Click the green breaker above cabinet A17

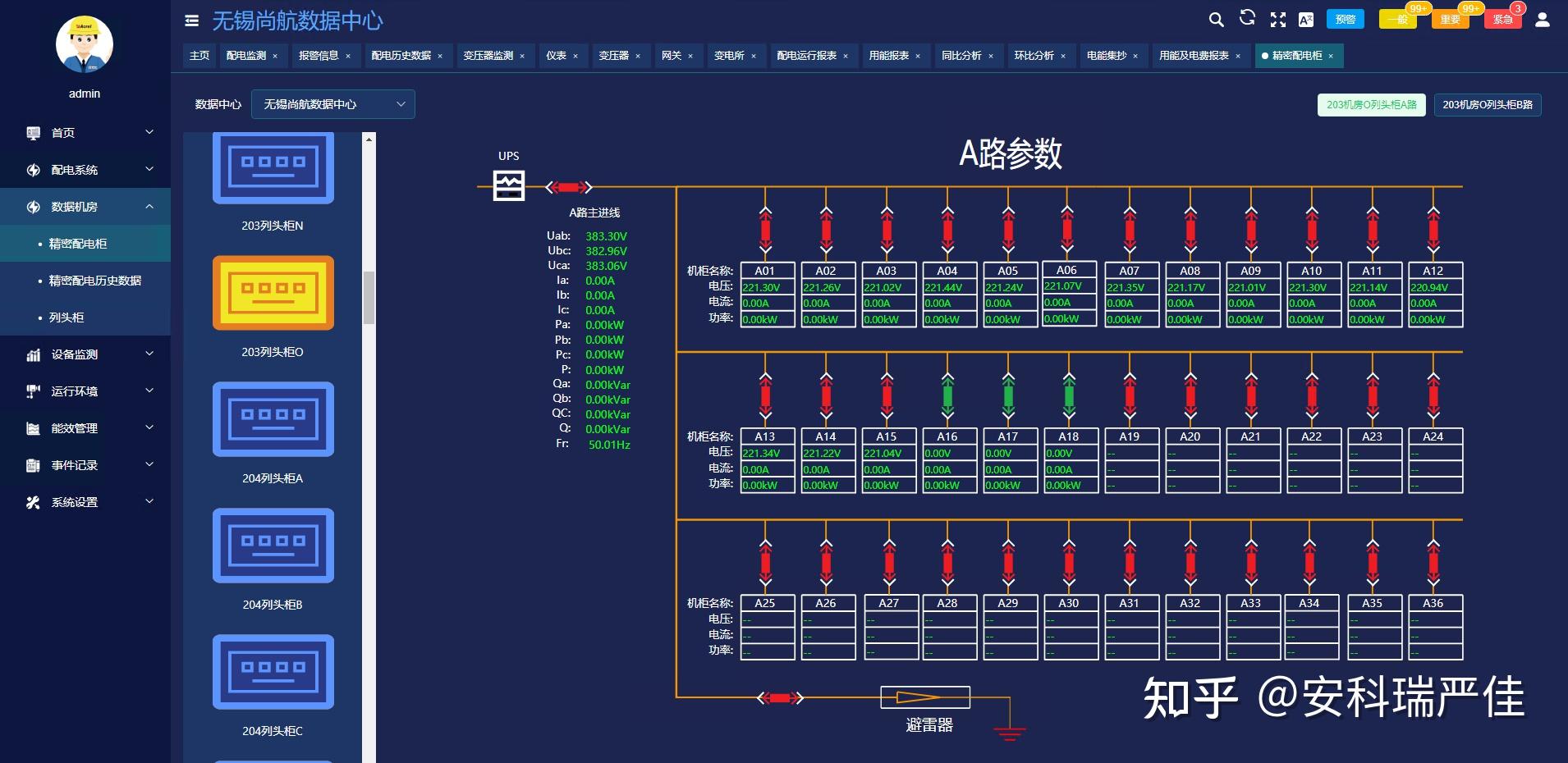[x=1008, y=396]
